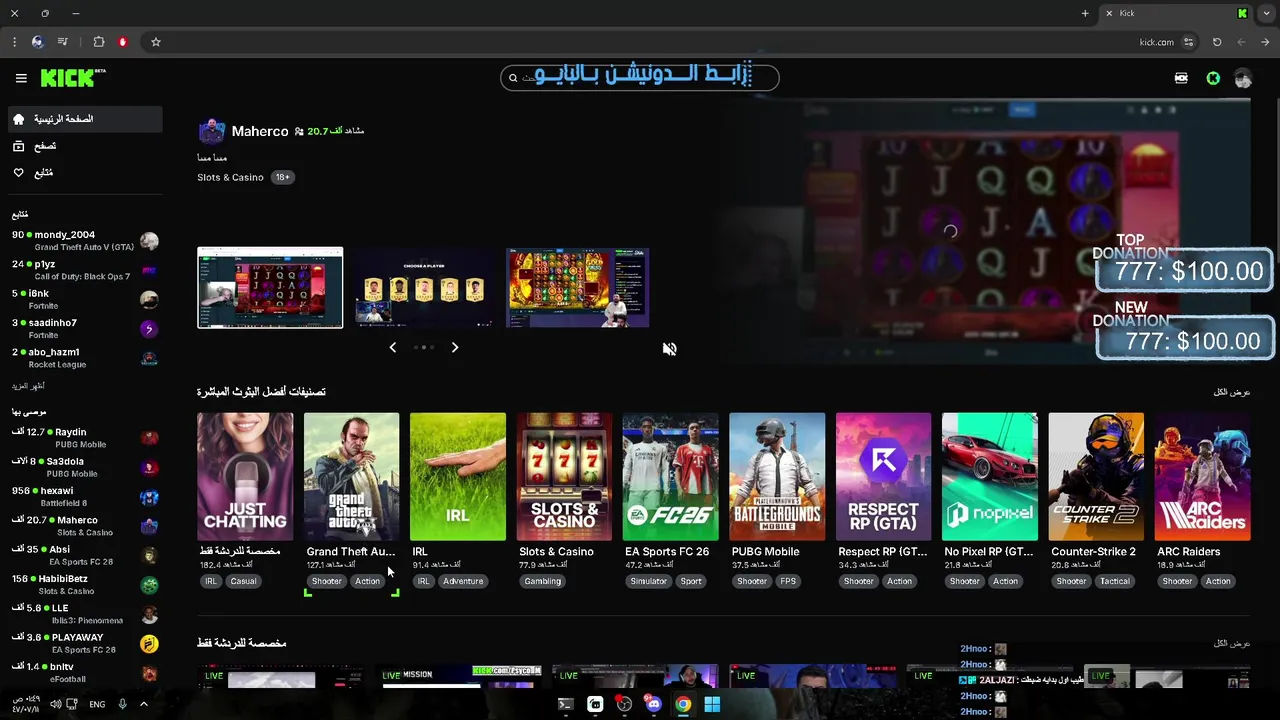Screen dimensions: 1280x720
Task: Click the Simulator tag under EA Sports FC 26
Action: click(648, 581)
